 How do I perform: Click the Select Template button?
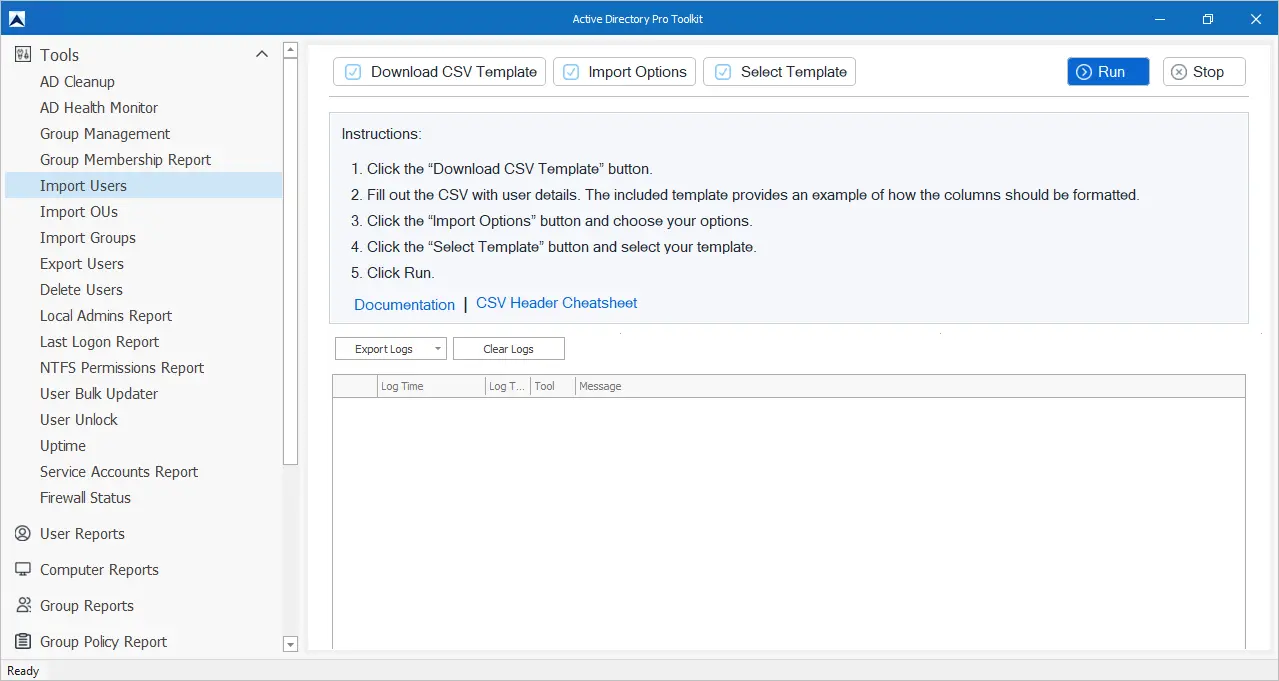779,72
